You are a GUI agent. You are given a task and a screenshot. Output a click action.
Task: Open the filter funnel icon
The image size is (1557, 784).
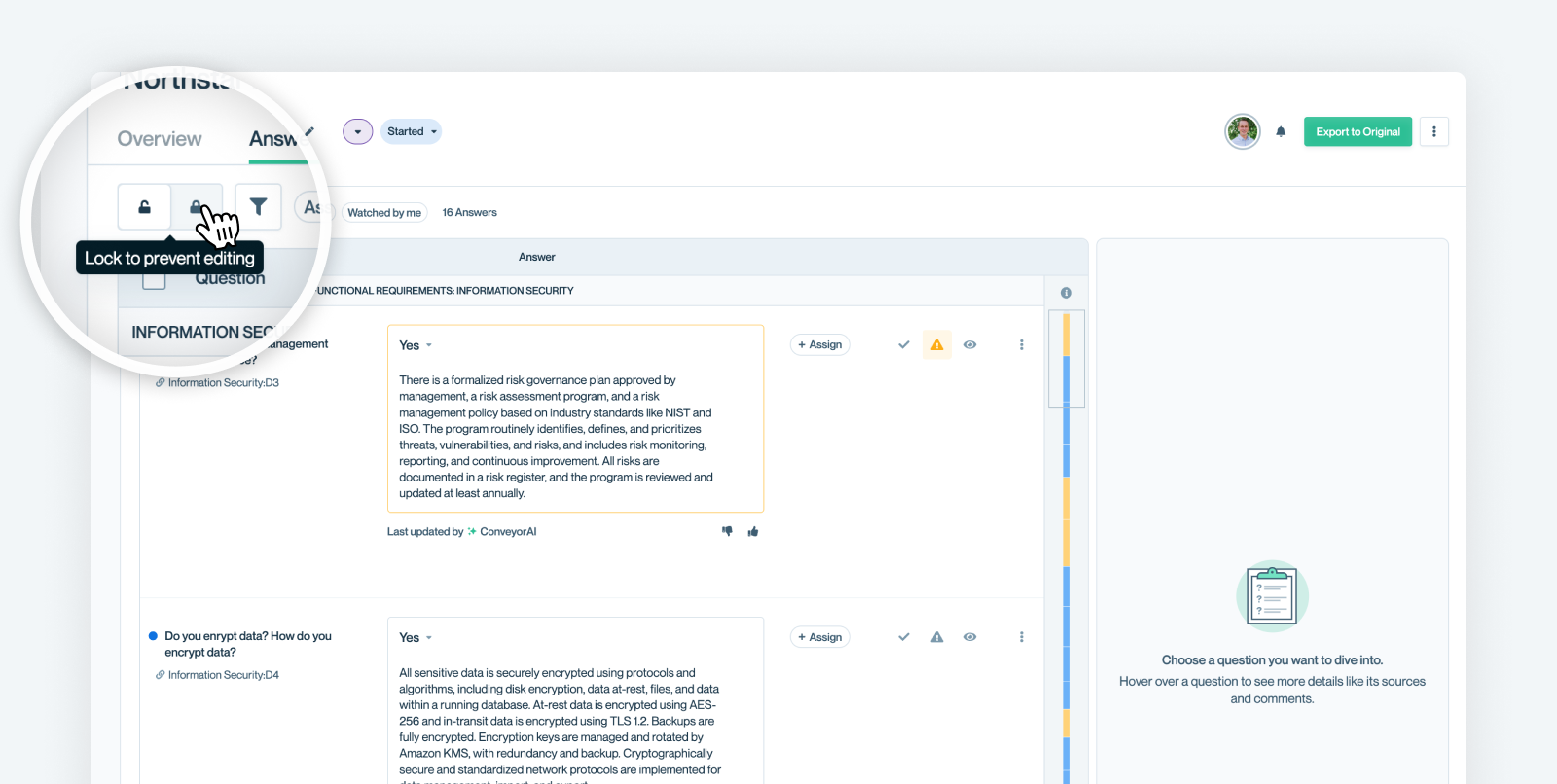click(258, 206)
